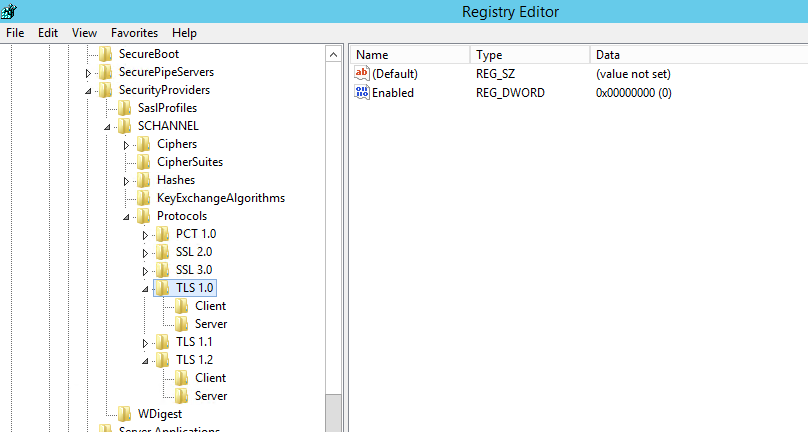Click the SecurityProviders folder icon
Viewport: 808px width, 432px height.
(x=106, y=90)
